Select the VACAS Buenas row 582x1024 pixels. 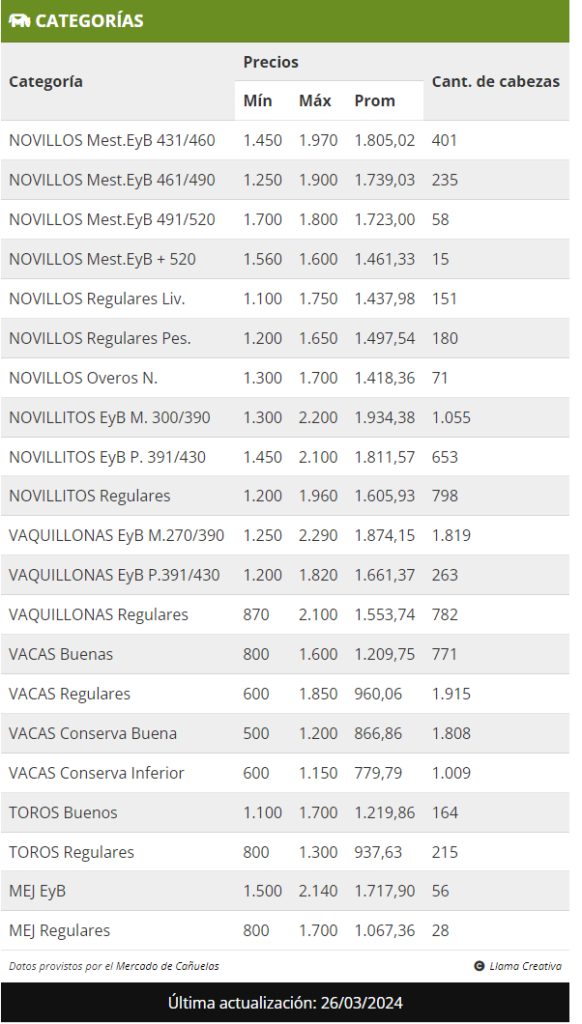pyautogui.click(x=285, y=654)
